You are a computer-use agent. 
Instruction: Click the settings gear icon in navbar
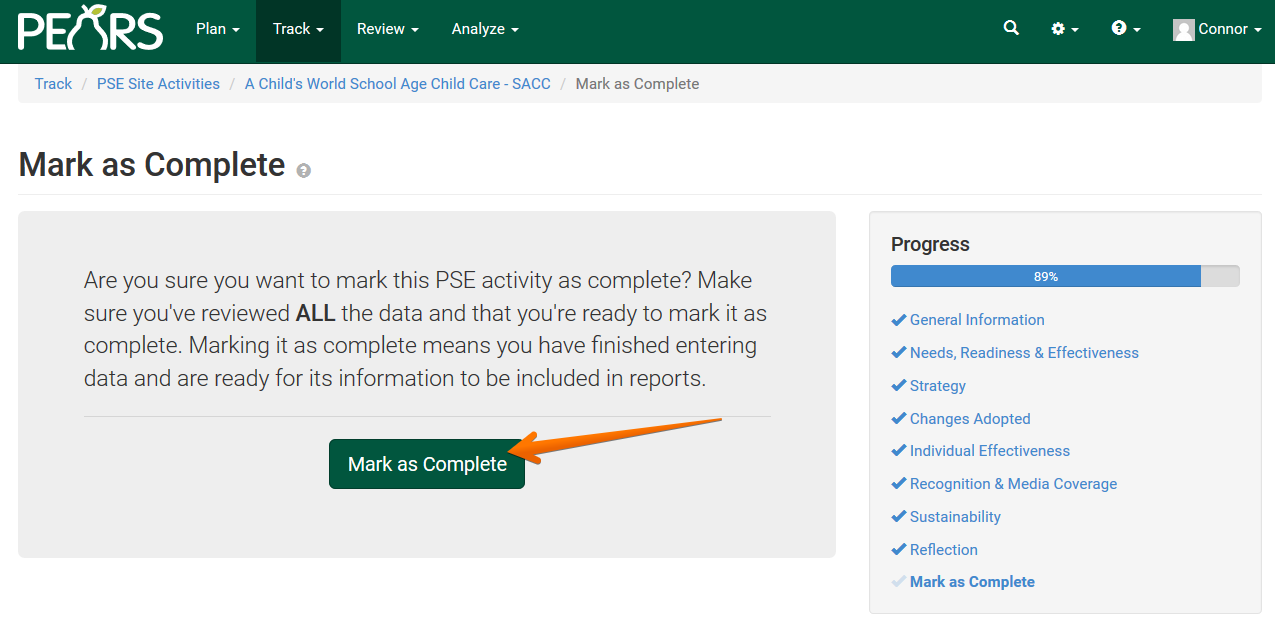[1059, 29]
